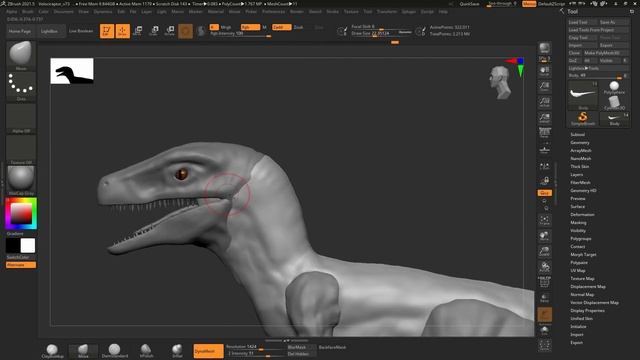Toggle the DynaMesh button

208,351
